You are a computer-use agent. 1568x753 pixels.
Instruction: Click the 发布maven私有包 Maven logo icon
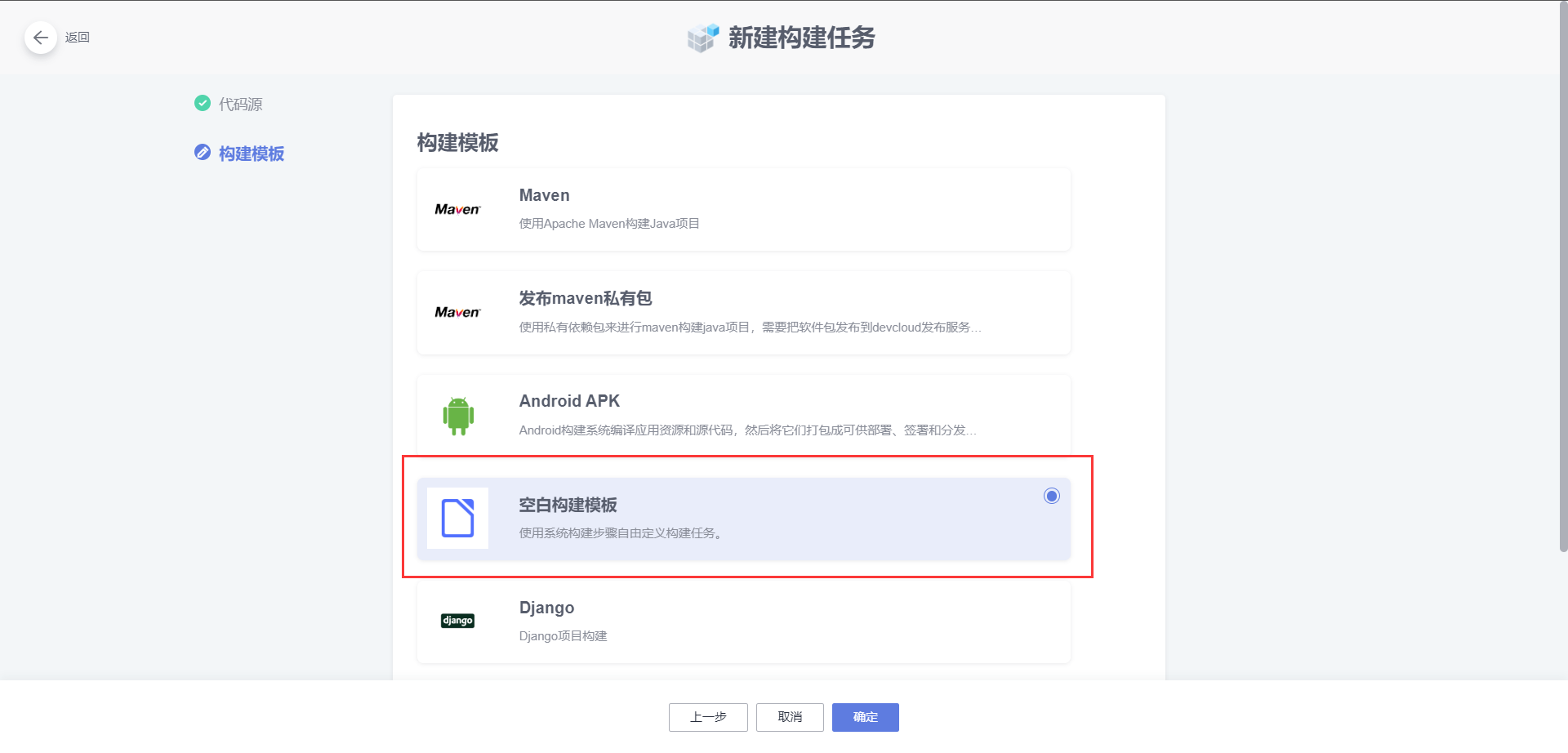457,312
